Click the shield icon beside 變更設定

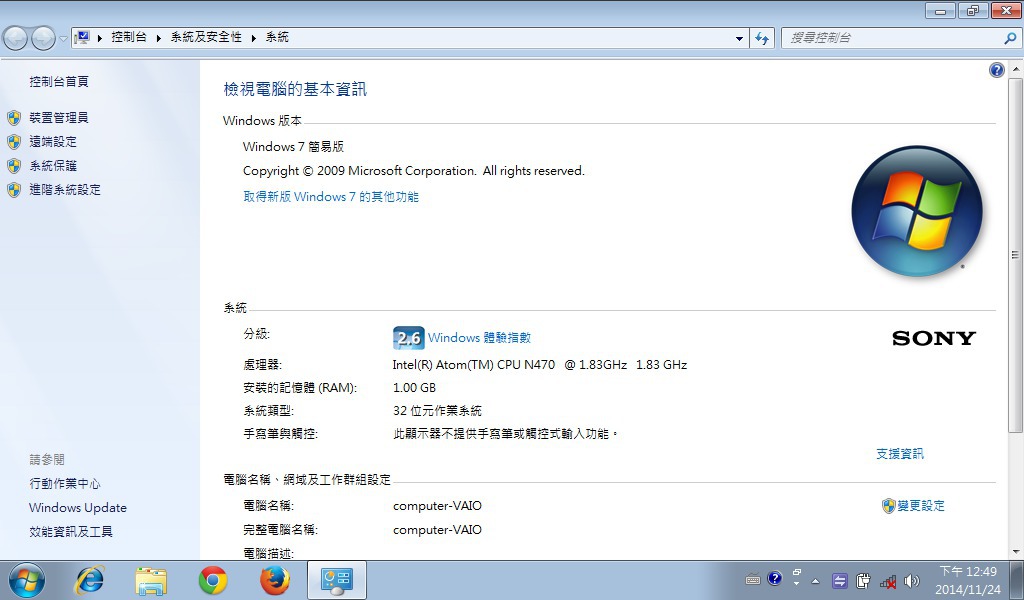tap(888, 506)
